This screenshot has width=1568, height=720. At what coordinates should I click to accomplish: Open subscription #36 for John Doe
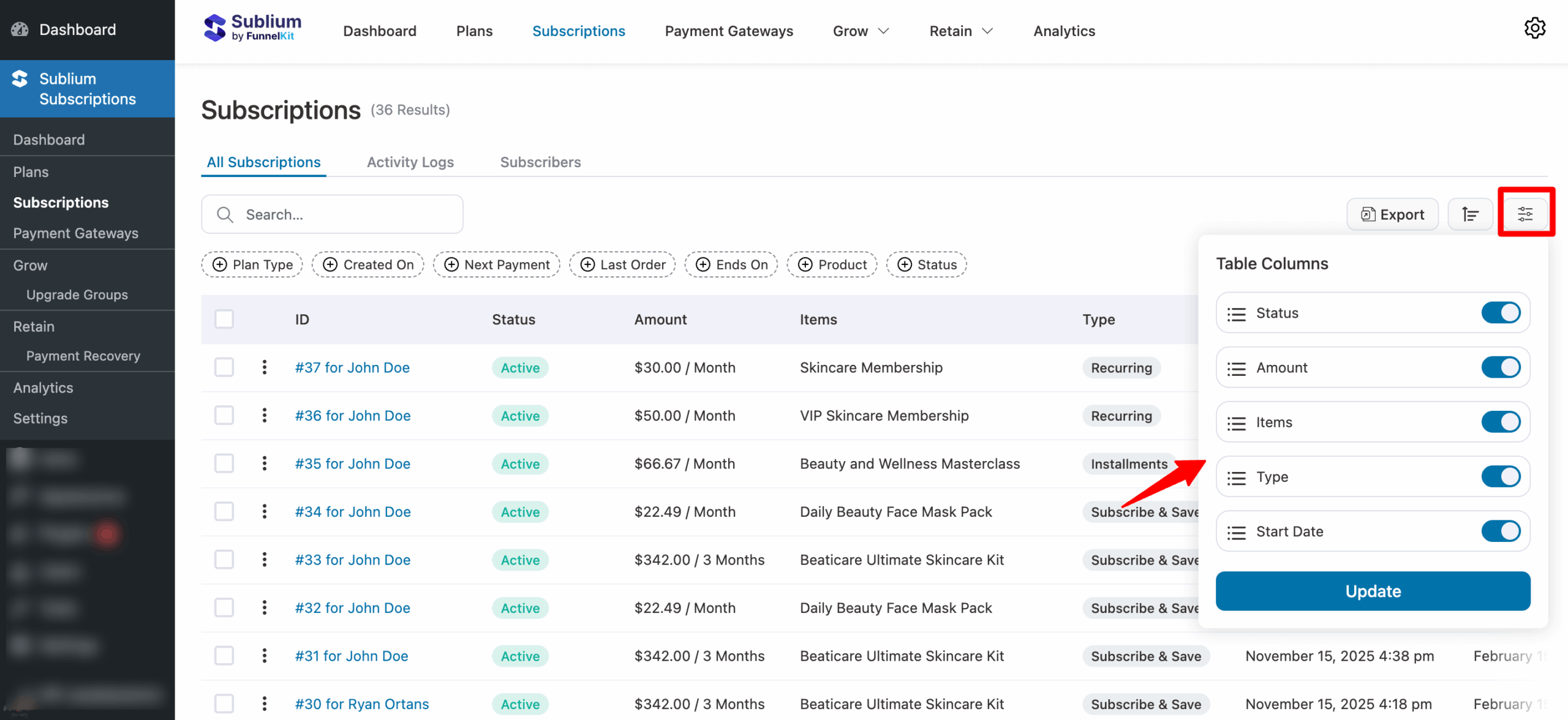pyautogui.click(x=352, y=415)
